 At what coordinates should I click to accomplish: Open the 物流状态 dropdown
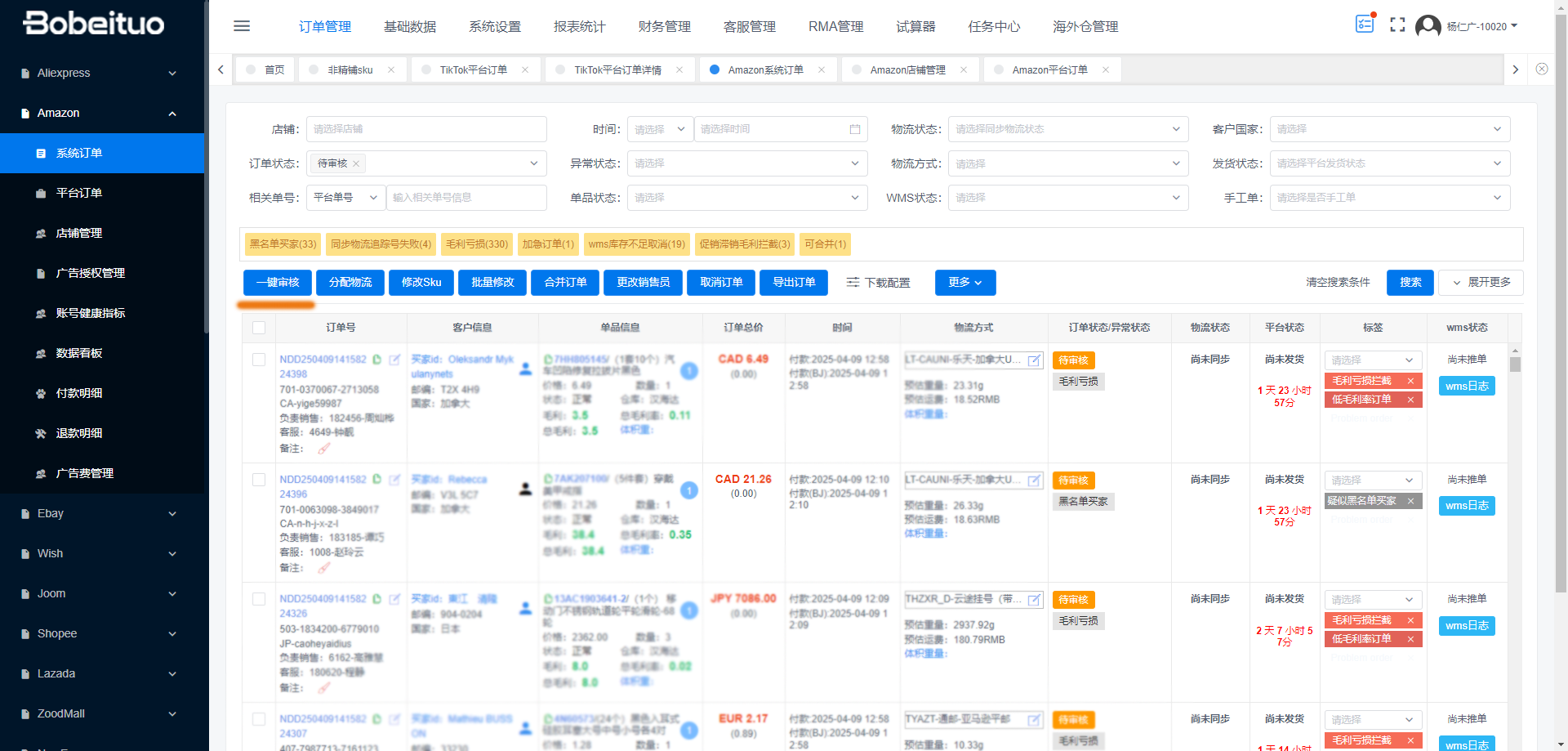tap(1067, 129)
